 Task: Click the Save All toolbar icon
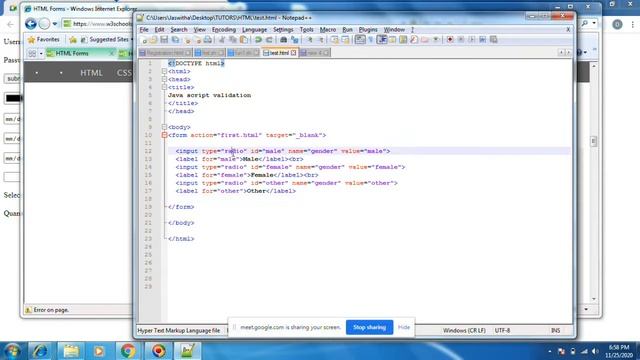[x=175, y=40]
